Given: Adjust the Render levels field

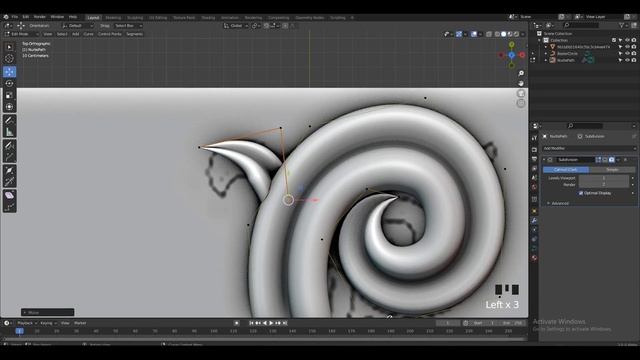Looking at the screenshot, I should (604, 184).
